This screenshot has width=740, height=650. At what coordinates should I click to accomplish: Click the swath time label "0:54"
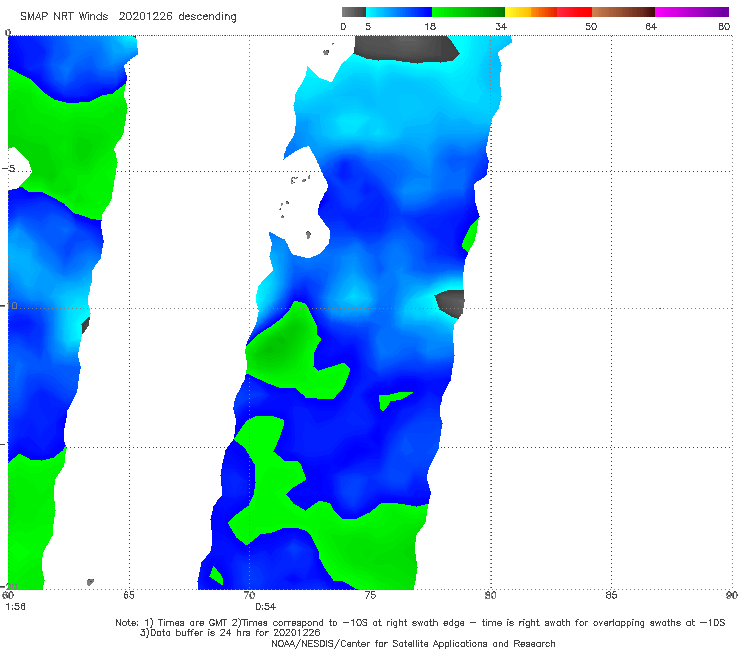point(265,607)
